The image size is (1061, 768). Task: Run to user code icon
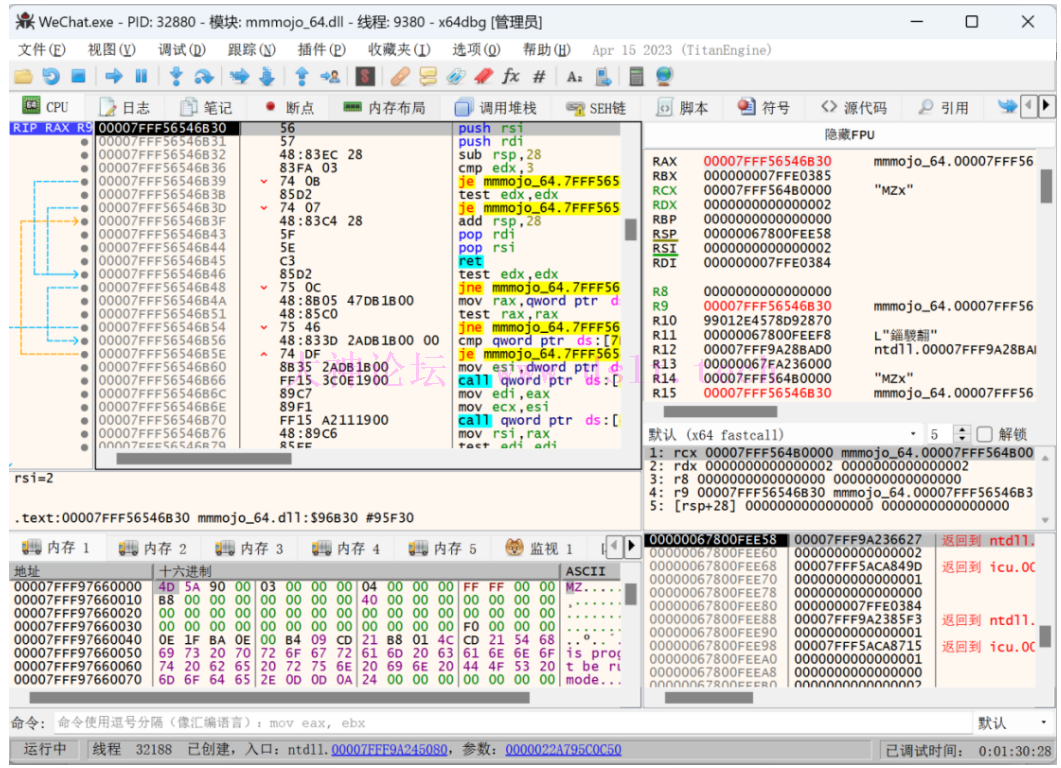point(330,76)
